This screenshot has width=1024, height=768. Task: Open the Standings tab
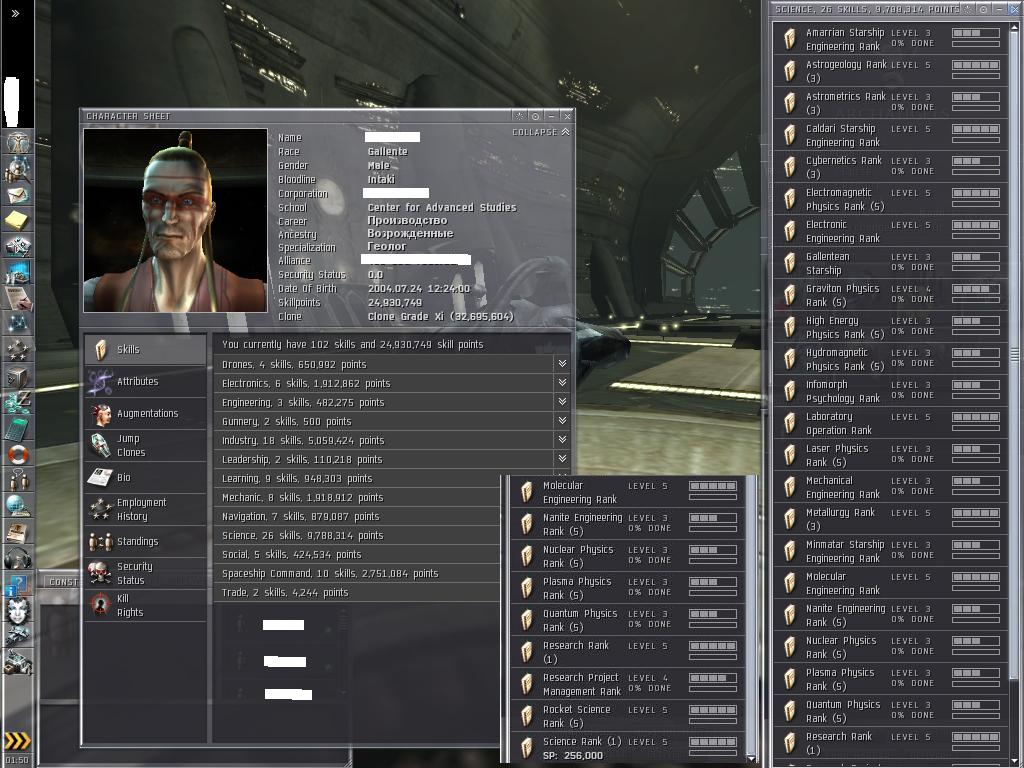click(145, 541)
